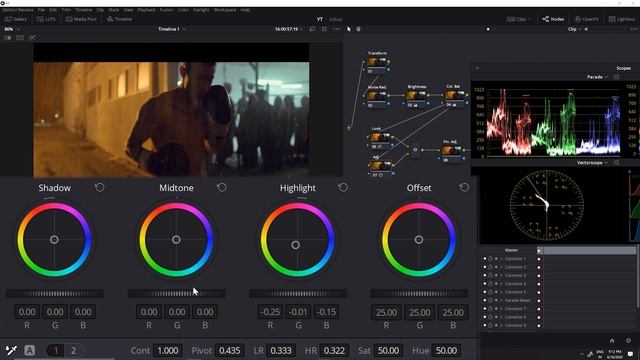Reset the Offset color wheel

point(464,187)
